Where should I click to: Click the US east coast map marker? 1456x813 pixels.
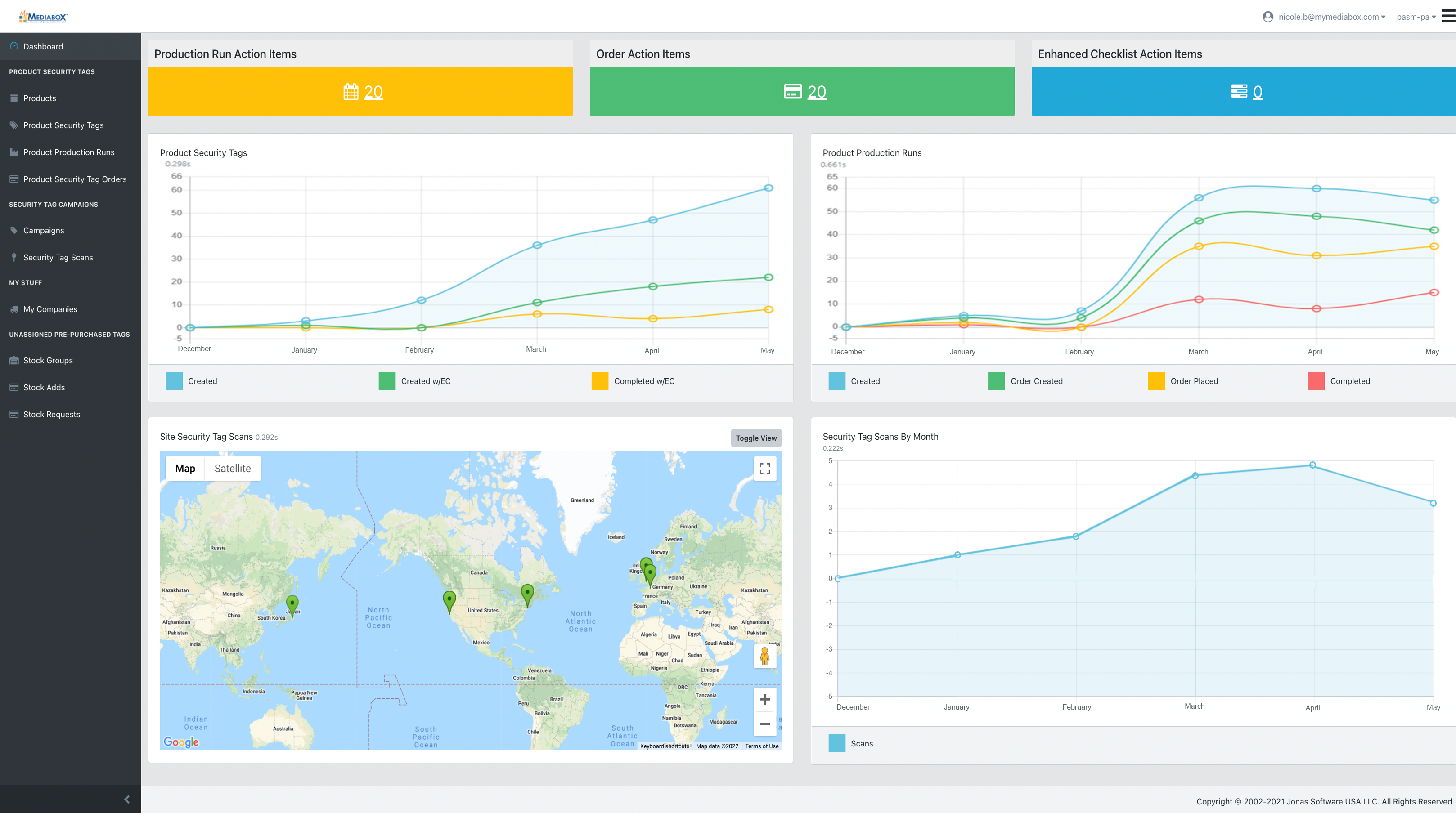[x=527, y=595]
